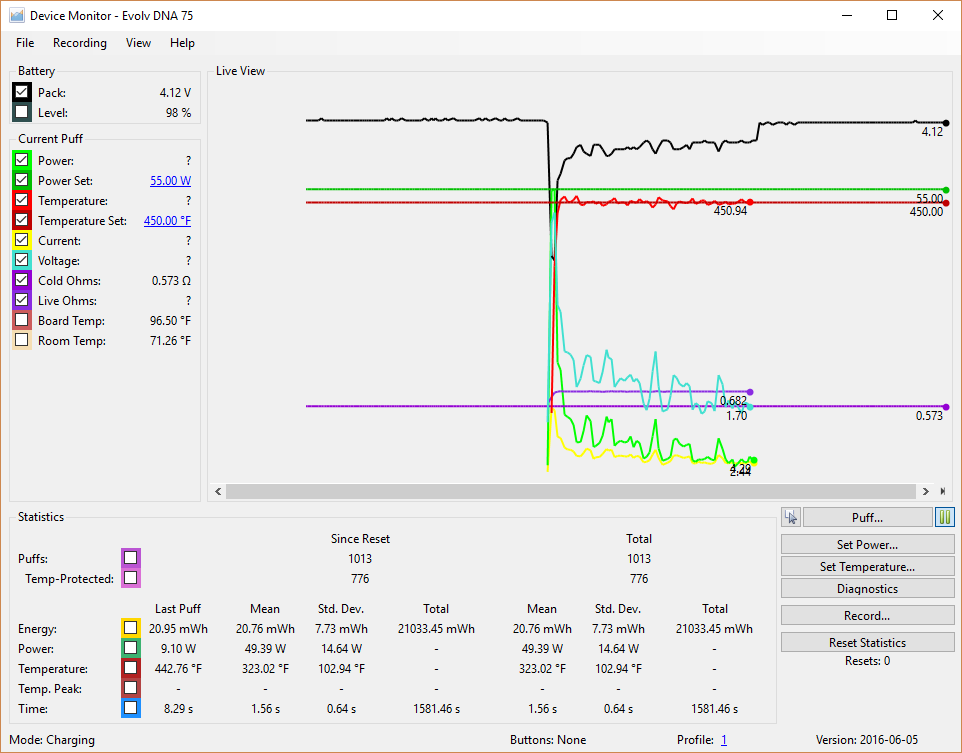962x753 pixels.
Task: Click the 55.00 W Power Set link
Action: (170, 181)
